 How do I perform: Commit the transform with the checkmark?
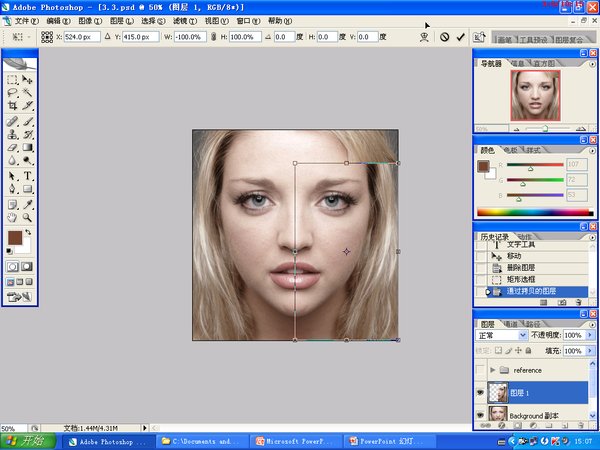(x=460, y=37)
